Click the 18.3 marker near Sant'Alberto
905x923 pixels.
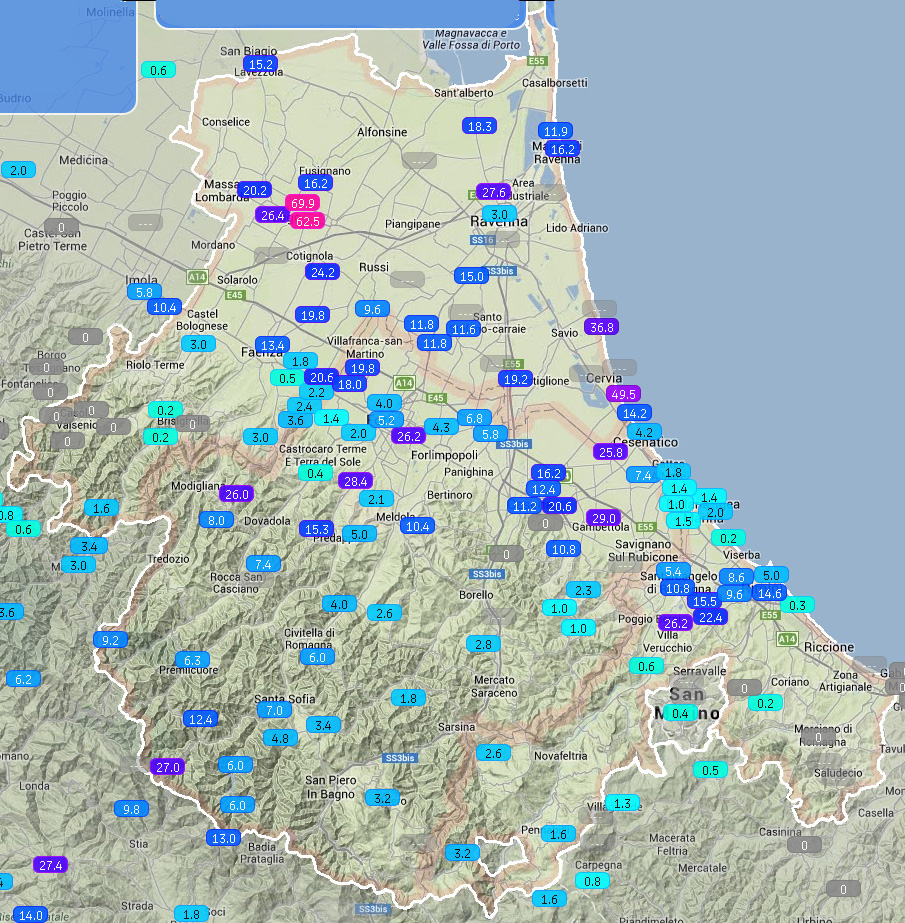(x=479, y=126)
